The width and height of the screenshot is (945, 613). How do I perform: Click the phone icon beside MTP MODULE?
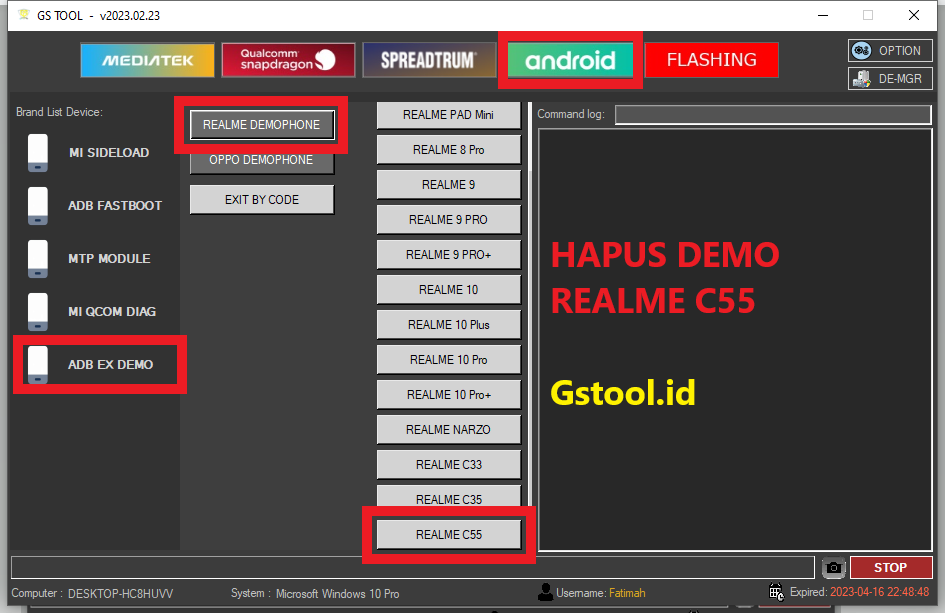38,259
